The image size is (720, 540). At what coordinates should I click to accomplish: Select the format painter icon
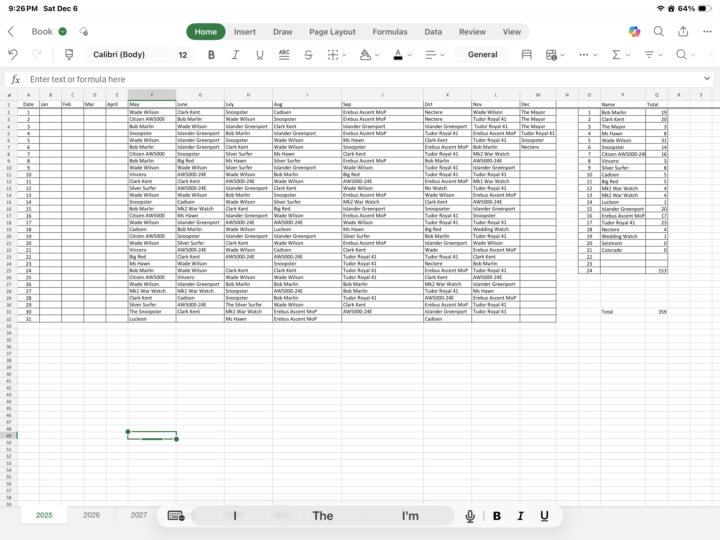69,55
